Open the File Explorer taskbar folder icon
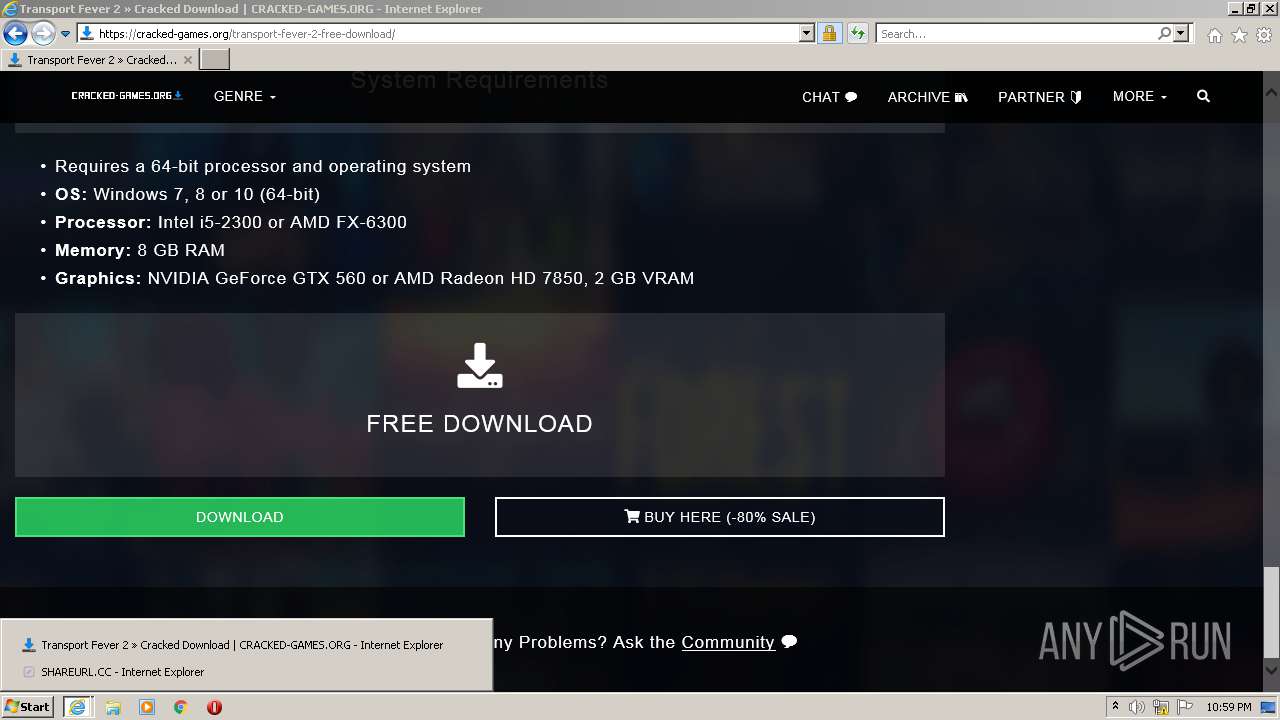Image resolution: width=1280 pixels, height=720 pixels. [113, 707]
